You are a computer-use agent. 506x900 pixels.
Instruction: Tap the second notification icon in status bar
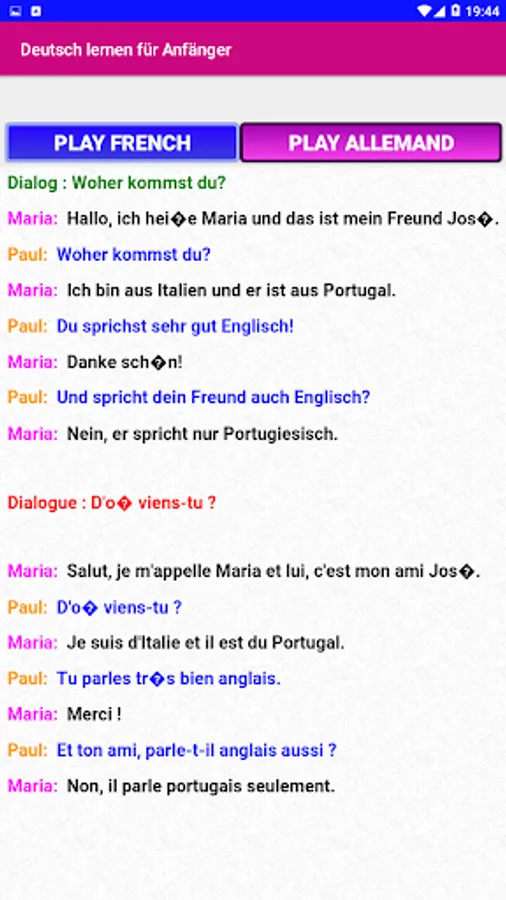(x=36, y=10)
